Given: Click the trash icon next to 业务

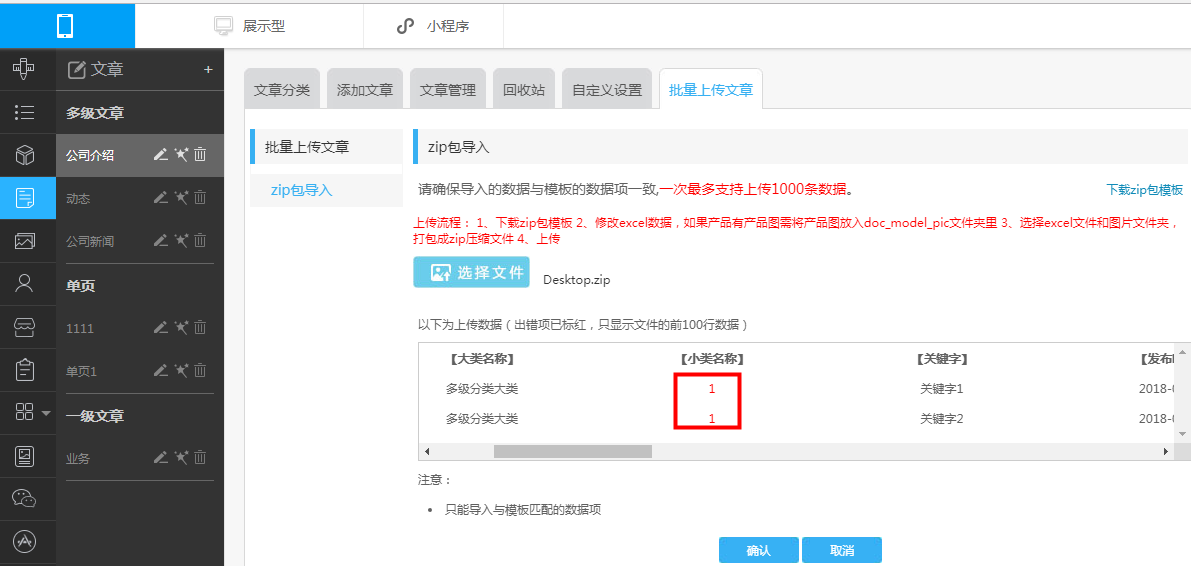Looking at the screenshot, I should (200, 458).
